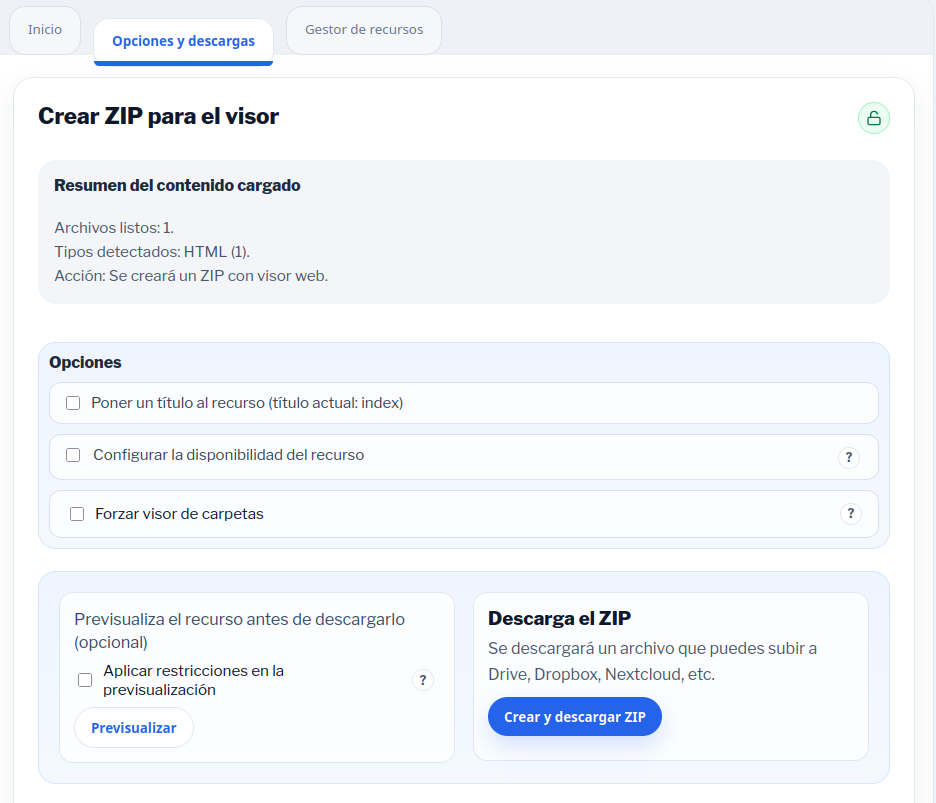Check 'Aplicar restricciones en la previsualización' box
This screenshot has width=936, height=803.
point(85,680)
